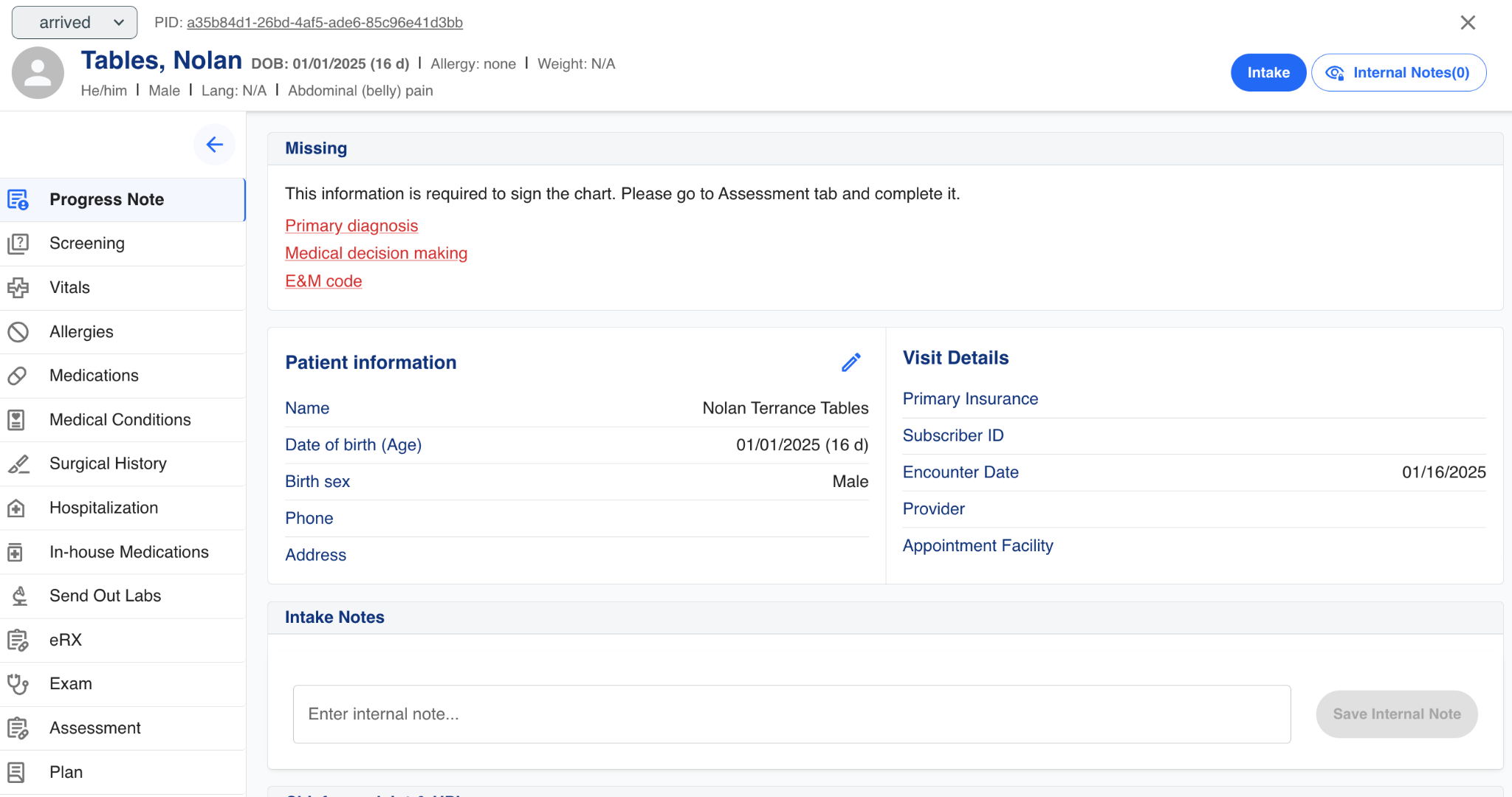Follow the Primary diagnosis link

351,226
